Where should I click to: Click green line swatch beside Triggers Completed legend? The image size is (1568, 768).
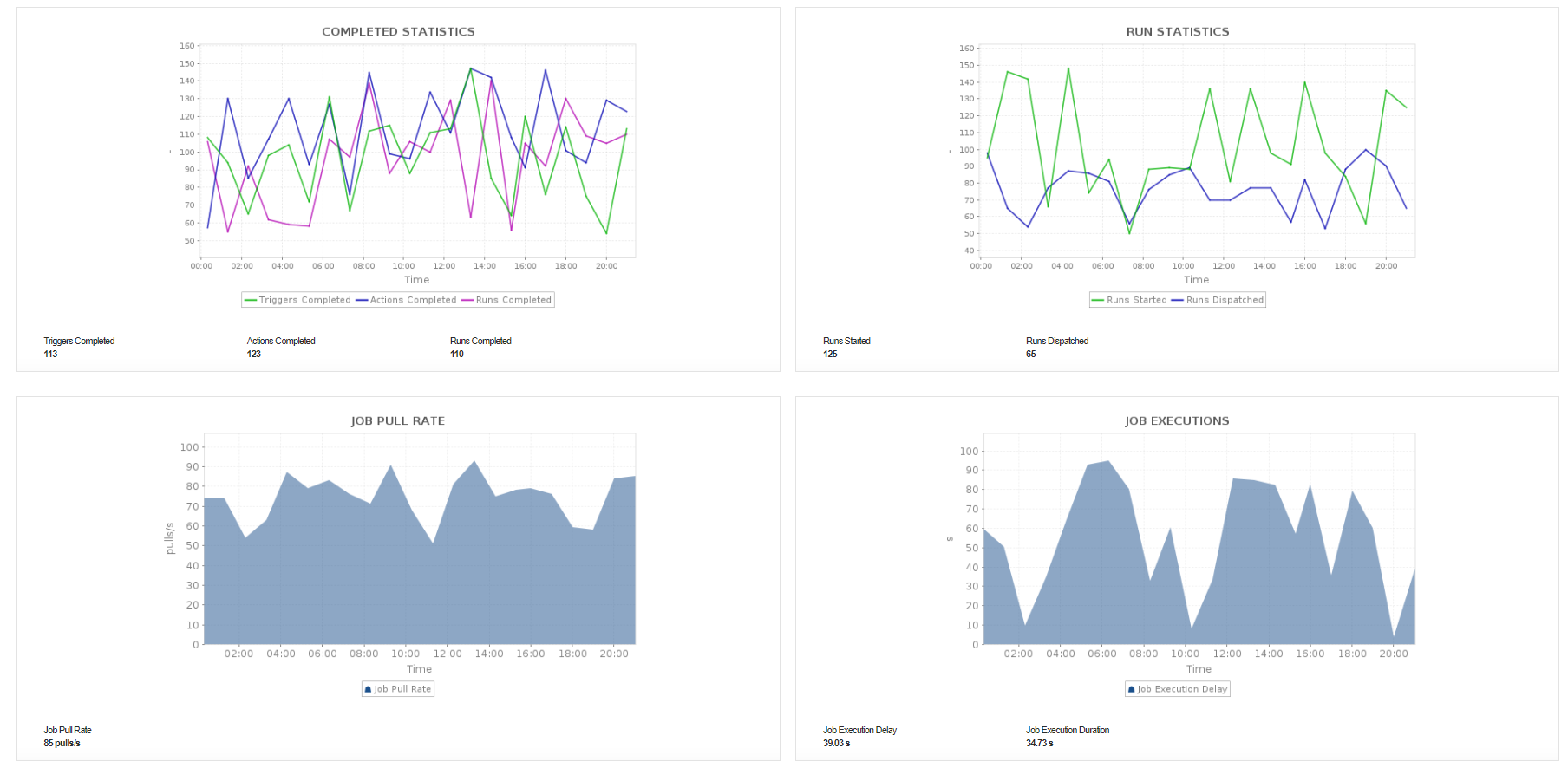[251, 300]
